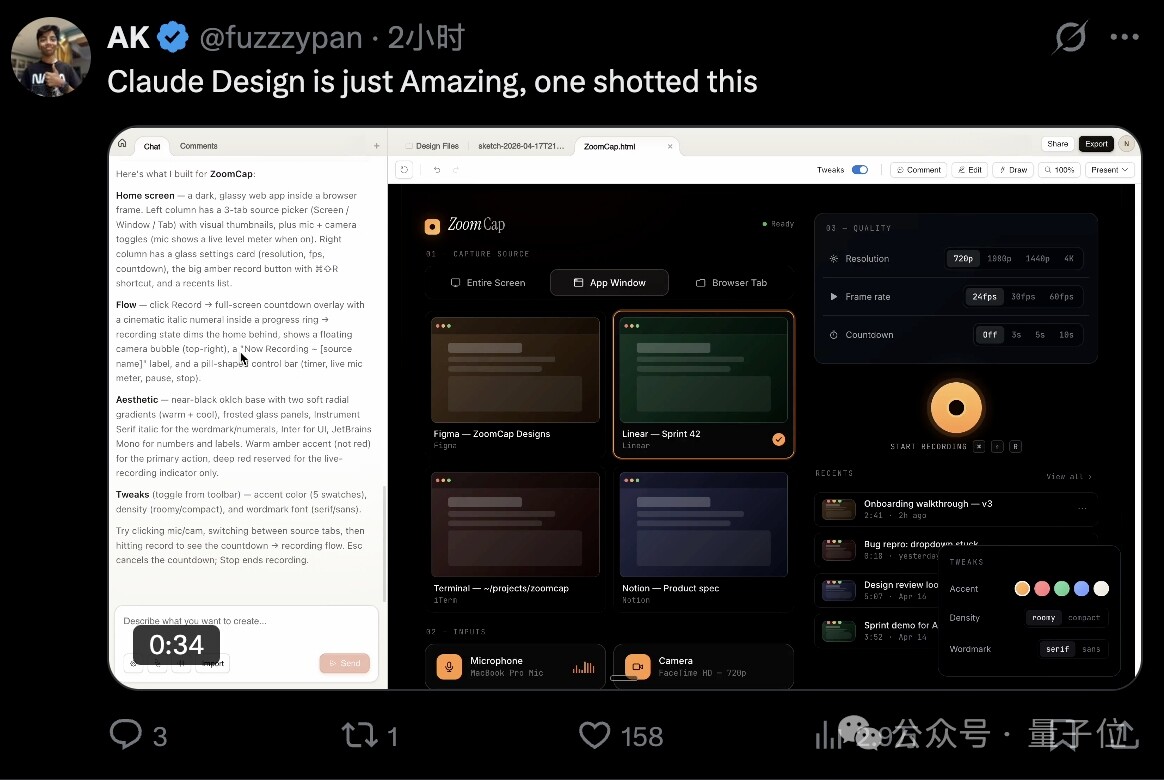The image size is (1164, 780).
Task: Click View all next to Recents
Action: coord(1068,477)
